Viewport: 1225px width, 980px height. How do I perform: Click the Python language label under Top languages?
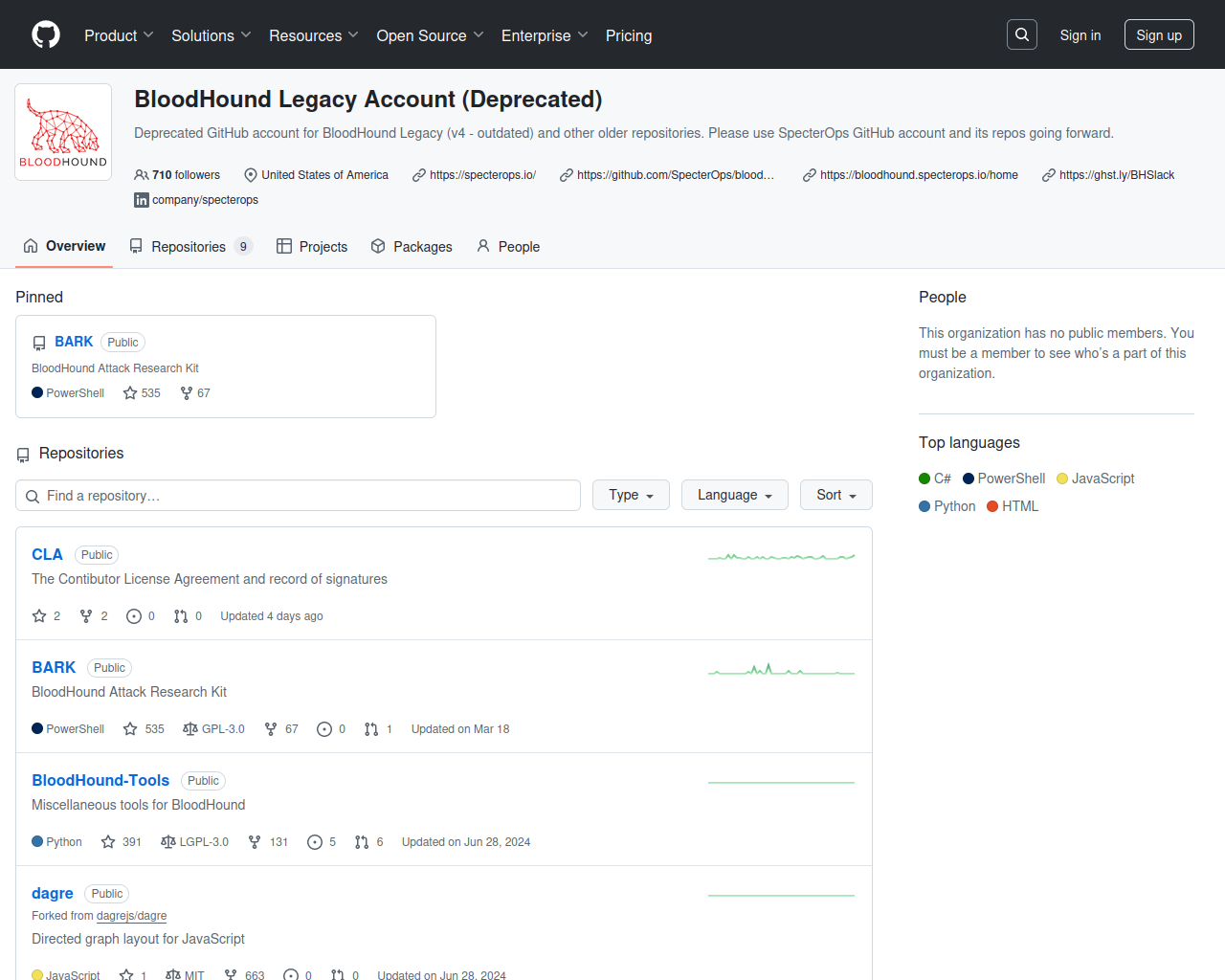tap(955, 506)
